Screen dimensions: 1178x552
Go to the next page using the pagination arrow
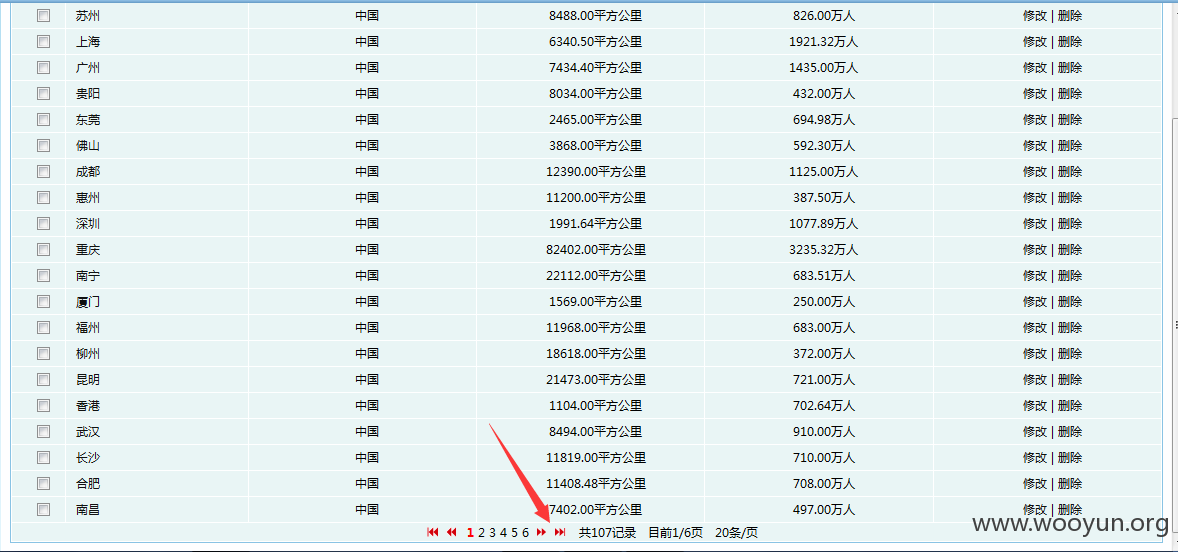541,532
